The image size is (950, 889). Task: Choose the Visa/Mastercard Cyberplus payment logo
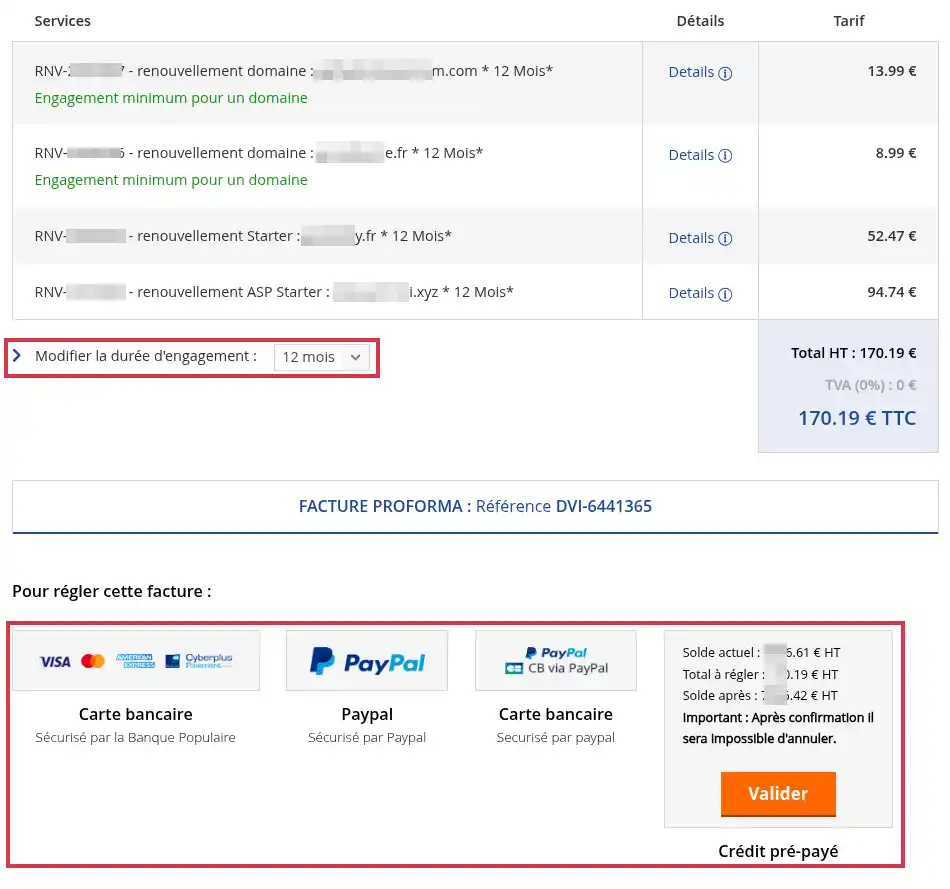(136, 661)
